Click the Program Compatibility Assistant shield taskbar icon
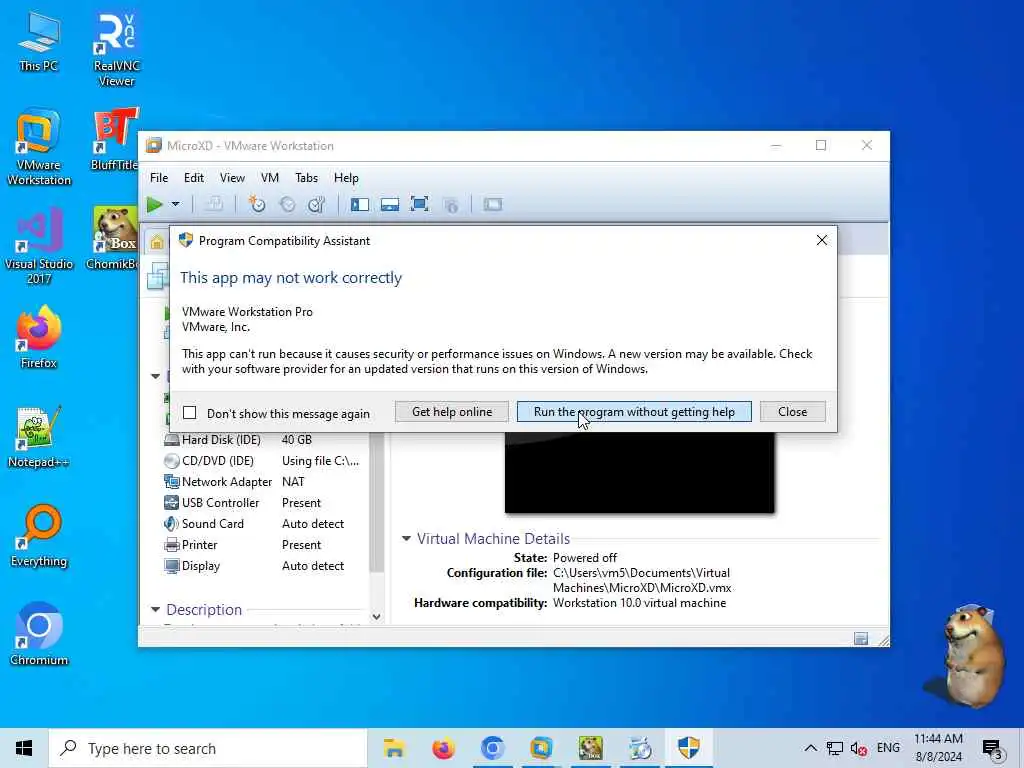Screen dimensions: 1024x768 [x=688, y=748]
